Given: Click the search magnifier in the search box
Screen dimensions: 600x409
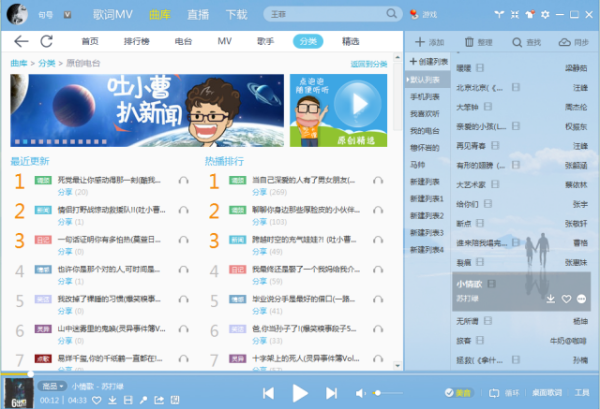Looking at the screenshot, I should coord(391,14).
